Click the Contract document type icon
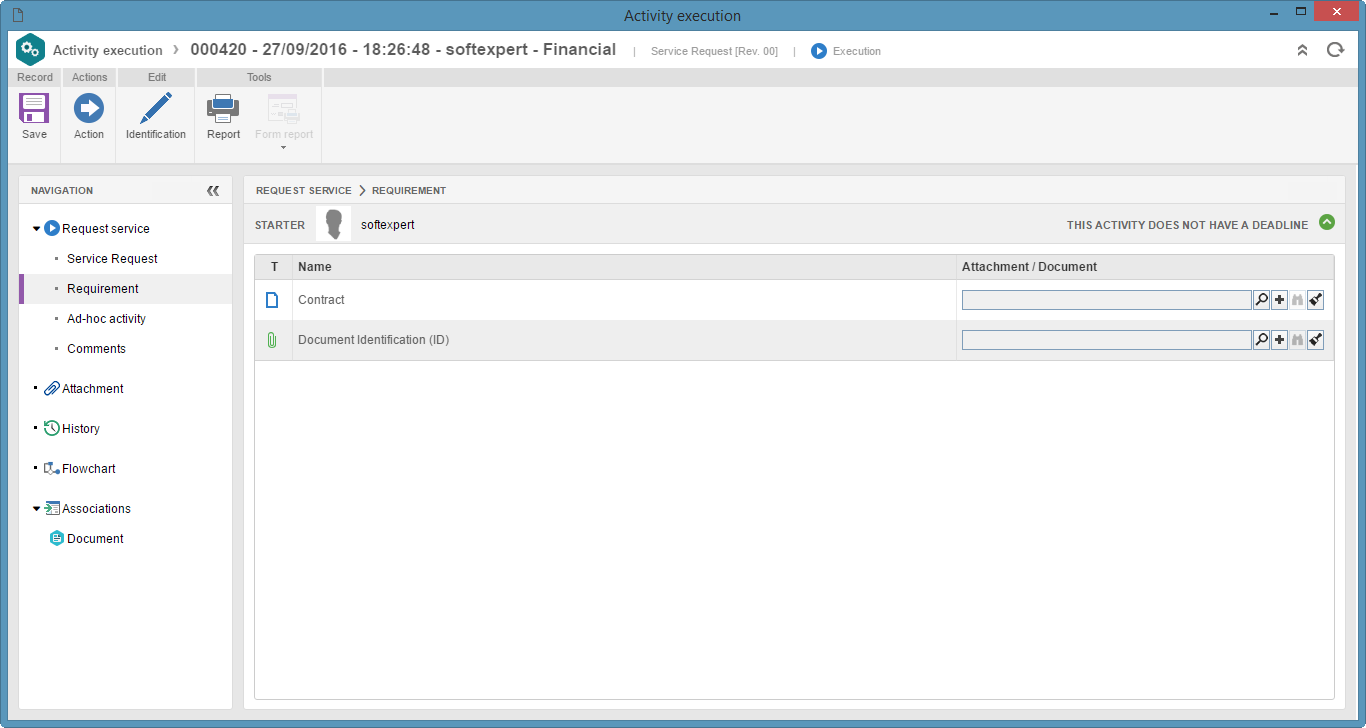The height and width of the screenshot is (728, 1366). 272,300
